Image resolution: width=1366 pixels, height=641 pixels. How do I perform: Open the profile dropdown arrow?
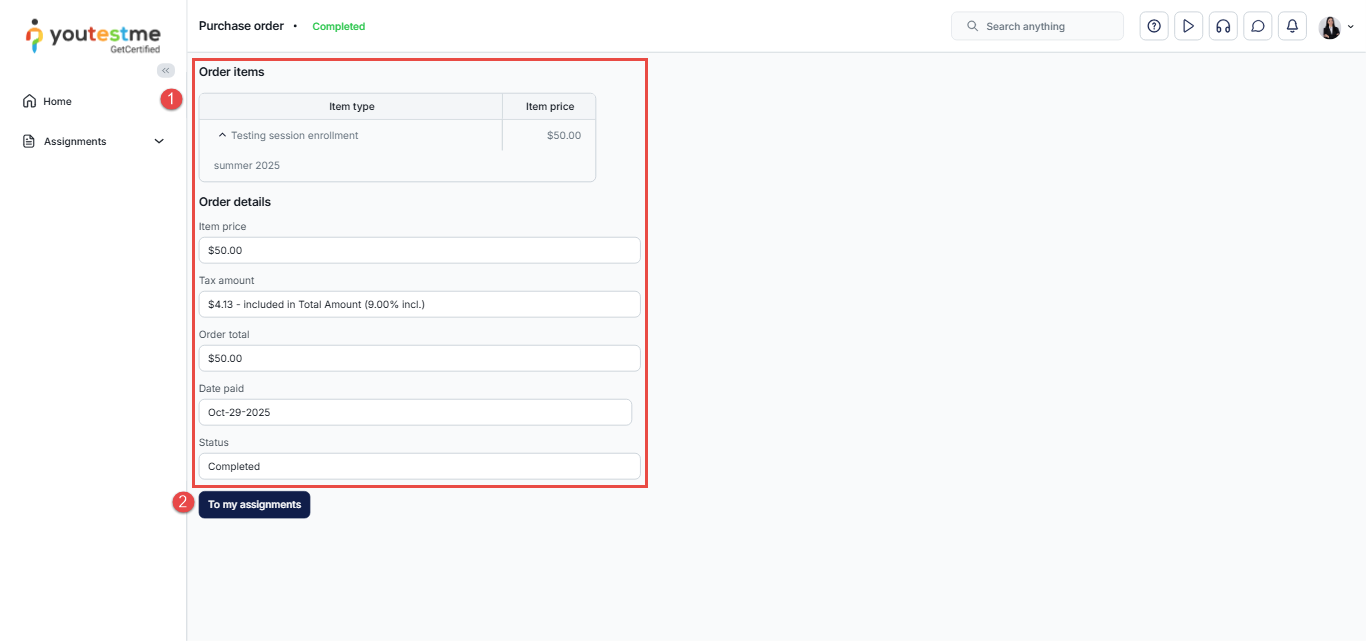pyautogui.click(x=1351, y=27)
